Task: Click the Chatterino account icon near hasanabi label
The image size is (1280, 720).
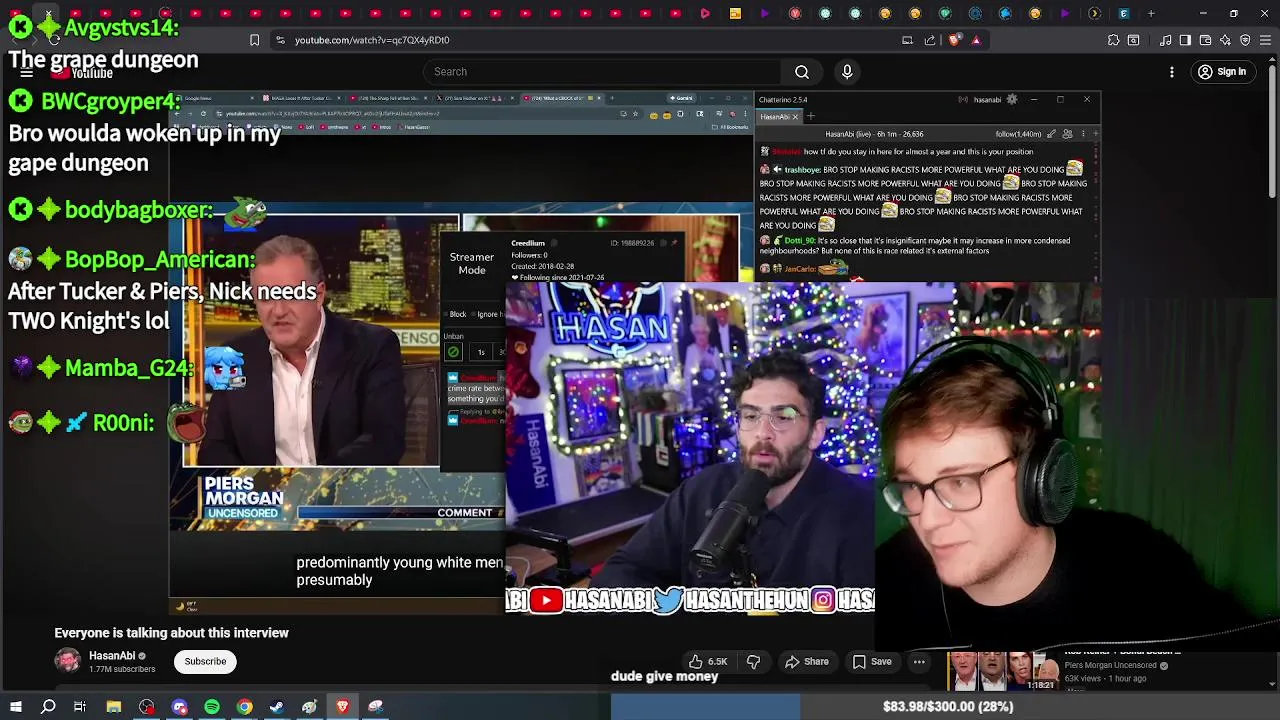Action: (962, 99)
